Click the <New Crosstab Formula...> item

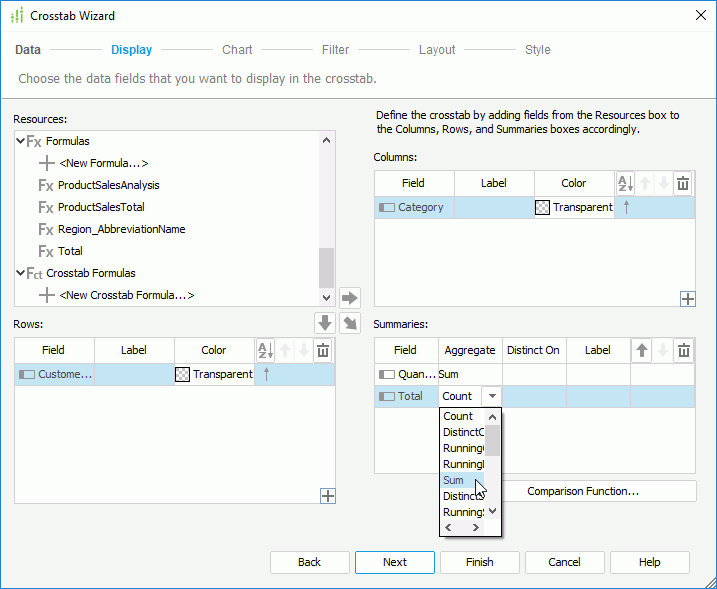[127, 295]
